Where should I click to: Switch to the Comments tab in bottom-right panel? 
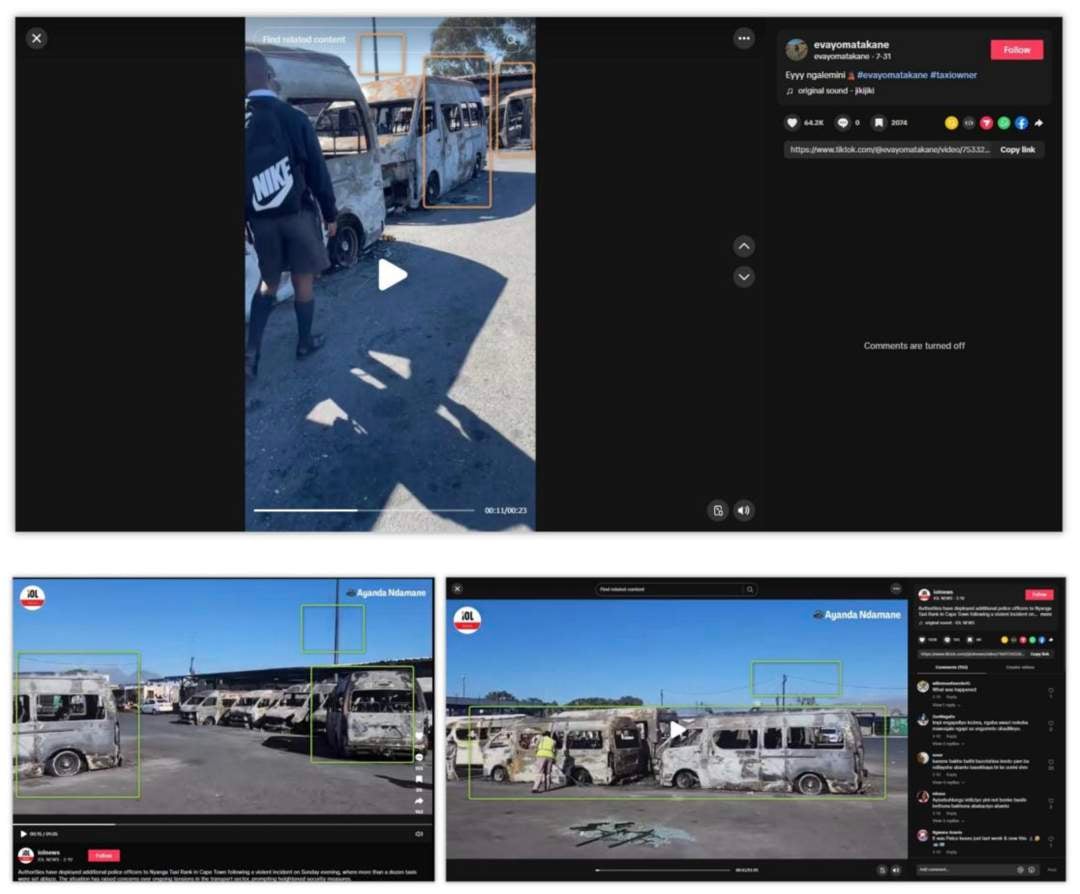(x=949, y=666)
